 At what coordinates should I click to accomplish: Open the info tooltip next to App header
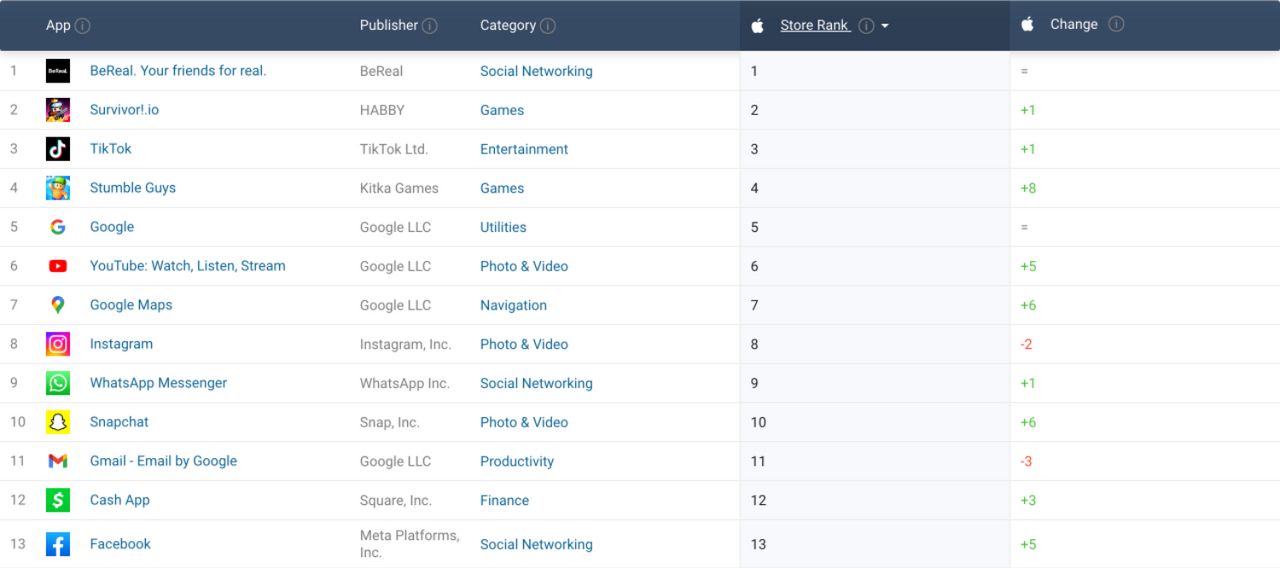click(83, 26)
